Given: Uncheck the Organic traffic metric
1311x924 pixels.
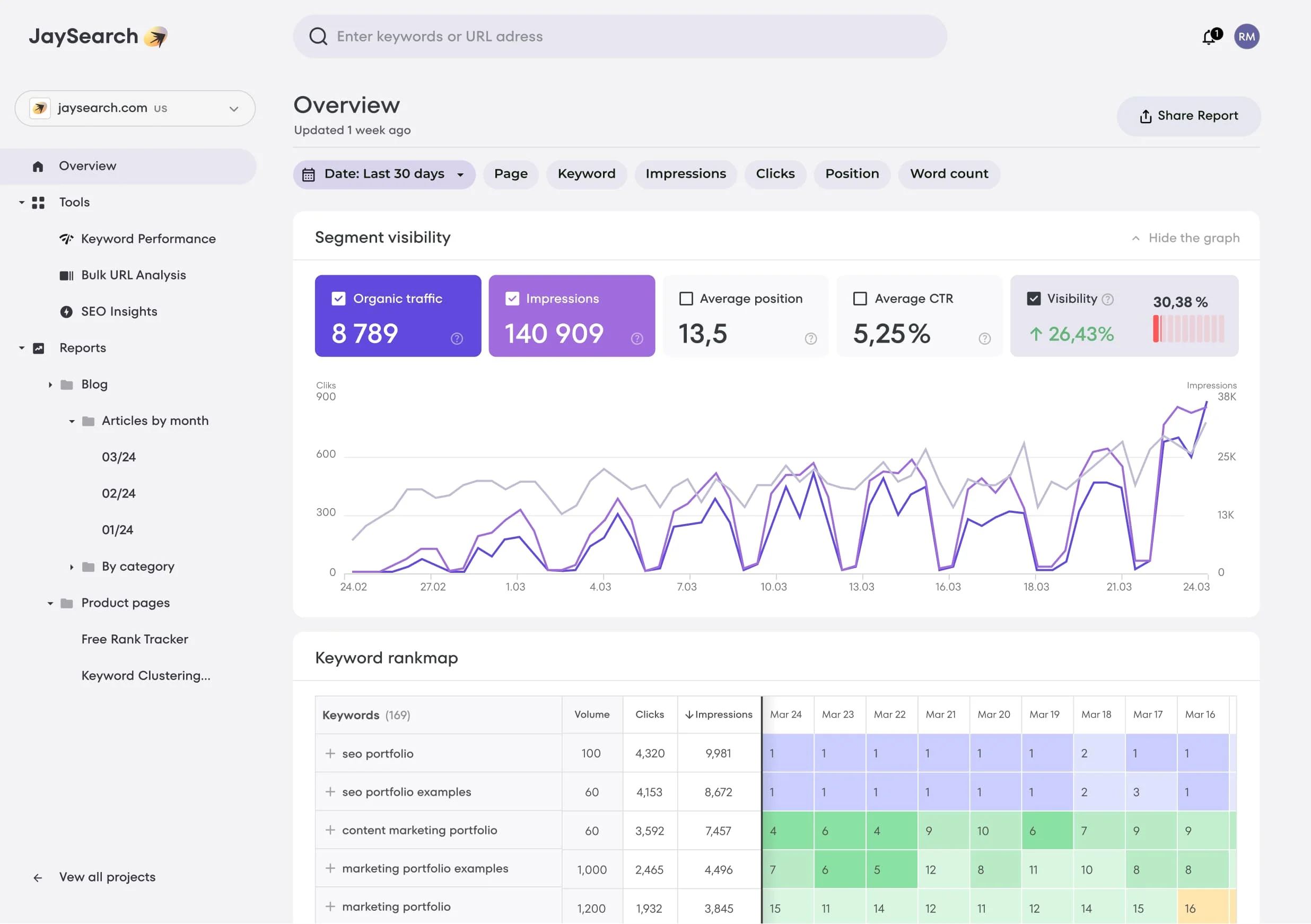Looking at the screenshot, I should coord(338,298).
